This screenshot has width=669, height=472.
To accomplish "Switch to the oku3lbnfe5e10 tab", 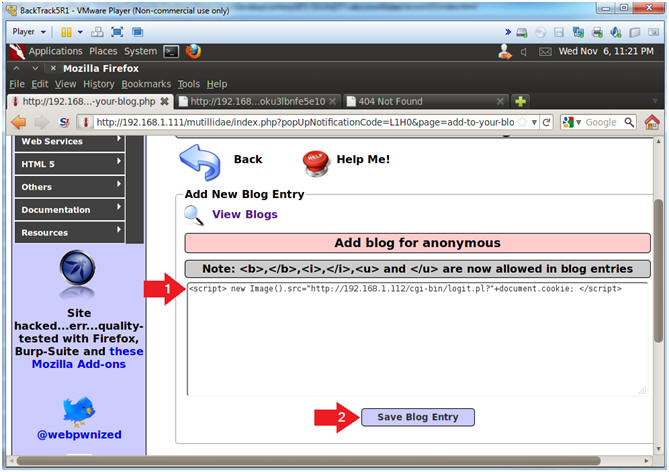I will 257,102.
